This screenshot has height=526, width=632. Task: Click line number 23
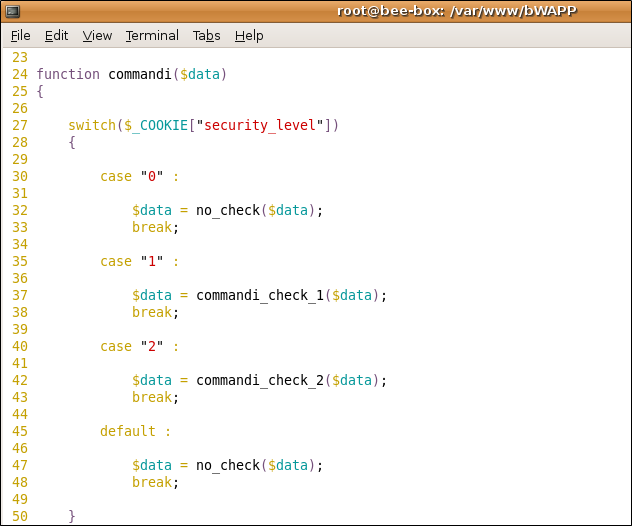coord(20,57)
